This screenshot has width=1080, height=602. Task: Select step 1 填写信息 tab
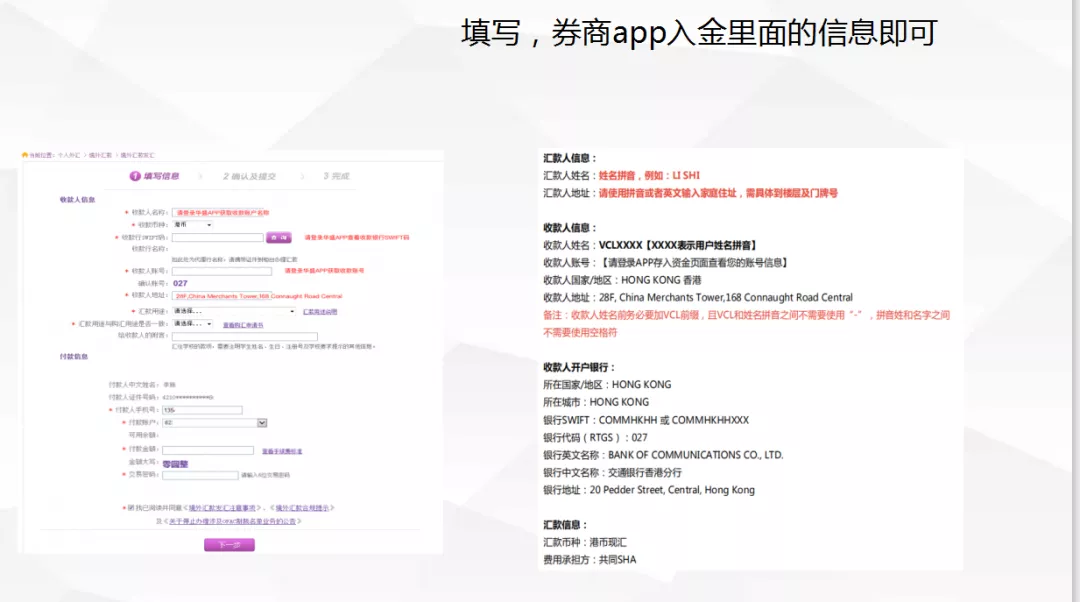[155, 176]
